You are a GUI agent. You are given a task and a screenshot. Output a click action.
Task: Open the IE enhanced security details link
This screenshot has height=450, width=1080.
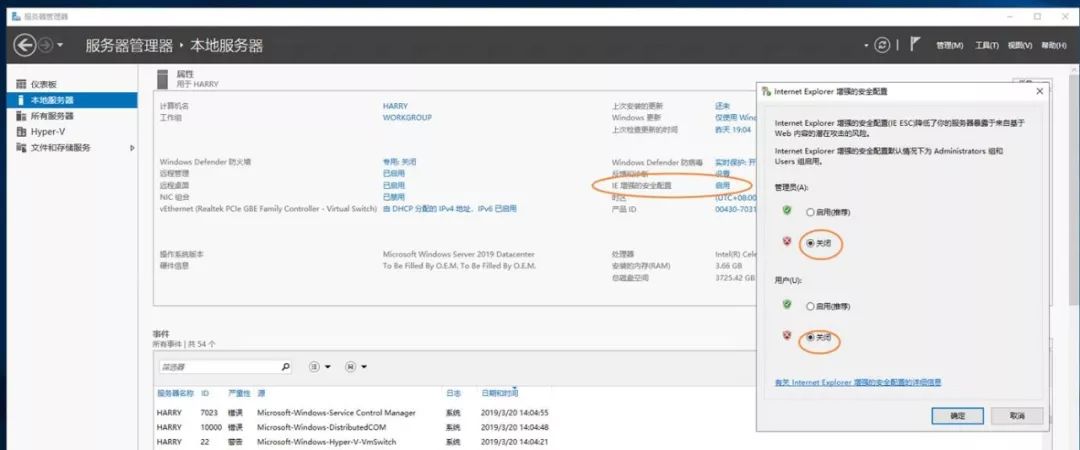point(858,382)
